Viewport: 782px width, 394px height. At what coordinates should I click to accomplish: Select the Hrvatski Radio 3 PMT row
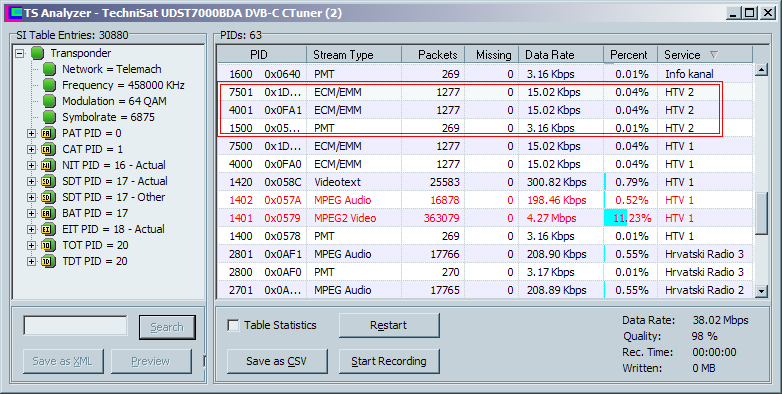click(x=485, y=272)
